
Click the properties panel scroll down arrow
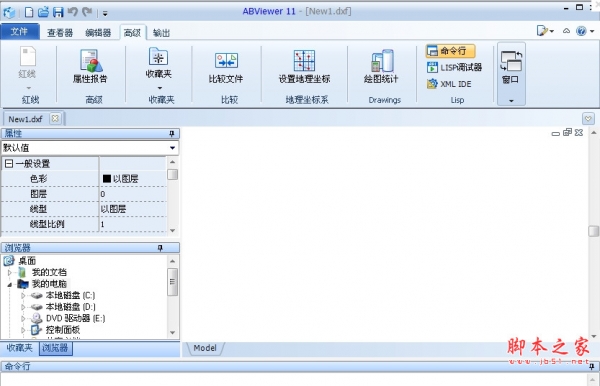pos(173,230)
